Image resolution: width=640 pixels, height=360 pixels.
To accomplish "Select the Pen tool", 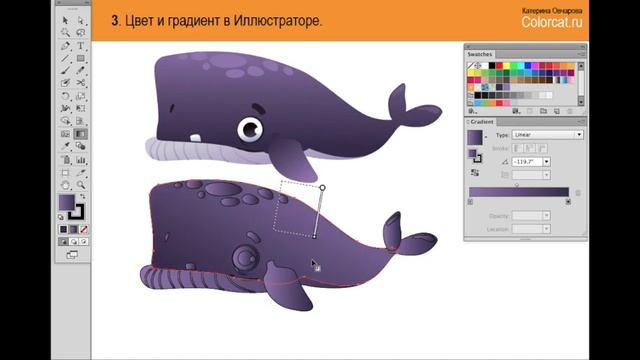I will pyautogui.click(x=65, y=46).
